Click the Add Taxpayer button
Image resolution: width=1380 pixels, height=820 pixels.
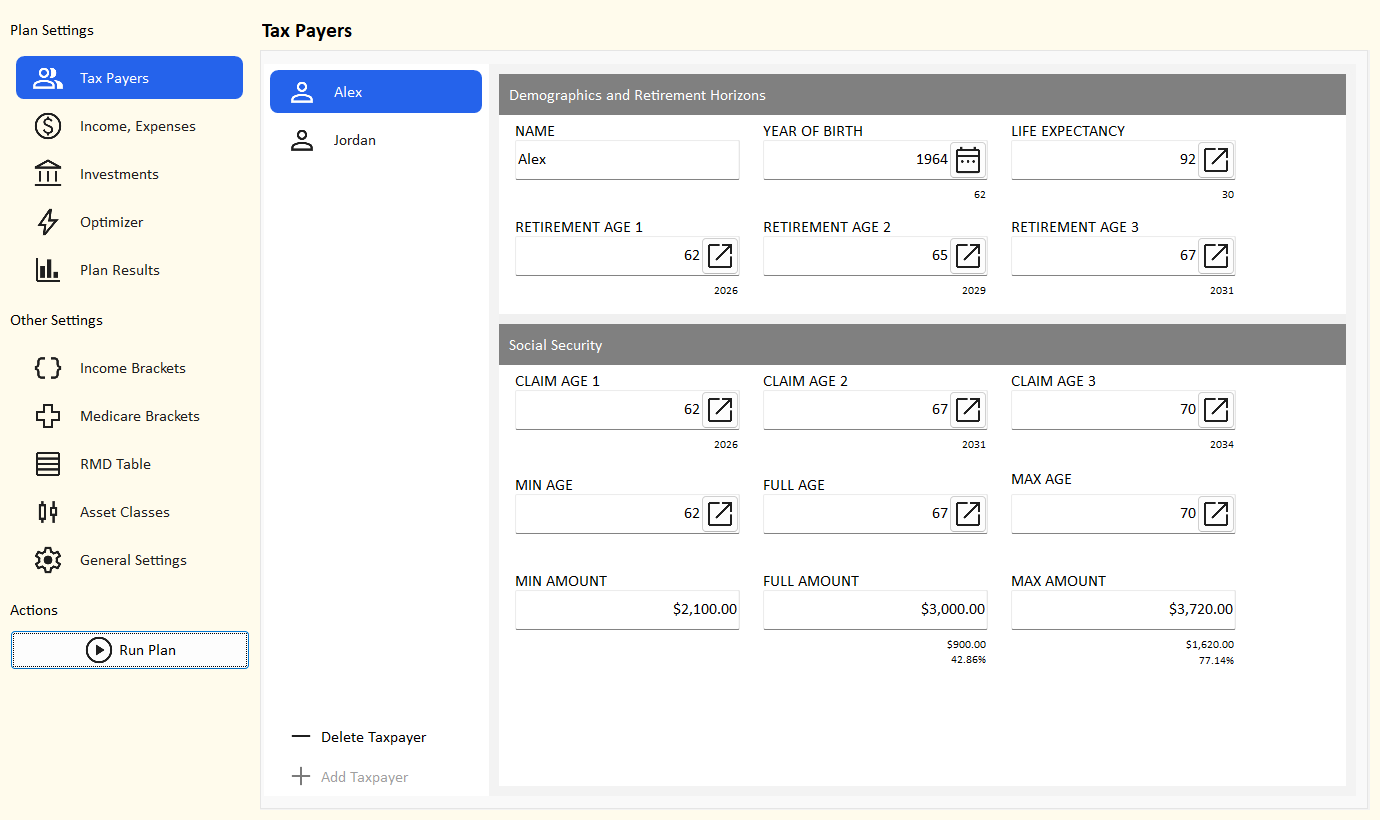click(x=350, y=777)
